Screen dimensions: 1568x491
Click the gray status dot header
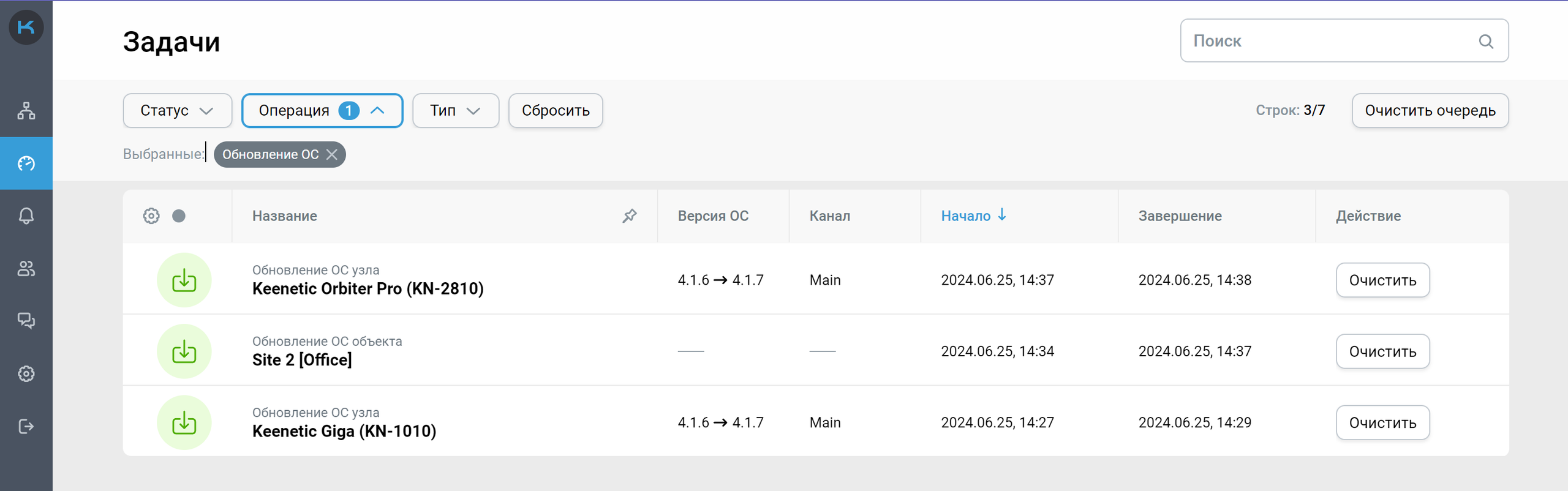(x=179, y=216)
